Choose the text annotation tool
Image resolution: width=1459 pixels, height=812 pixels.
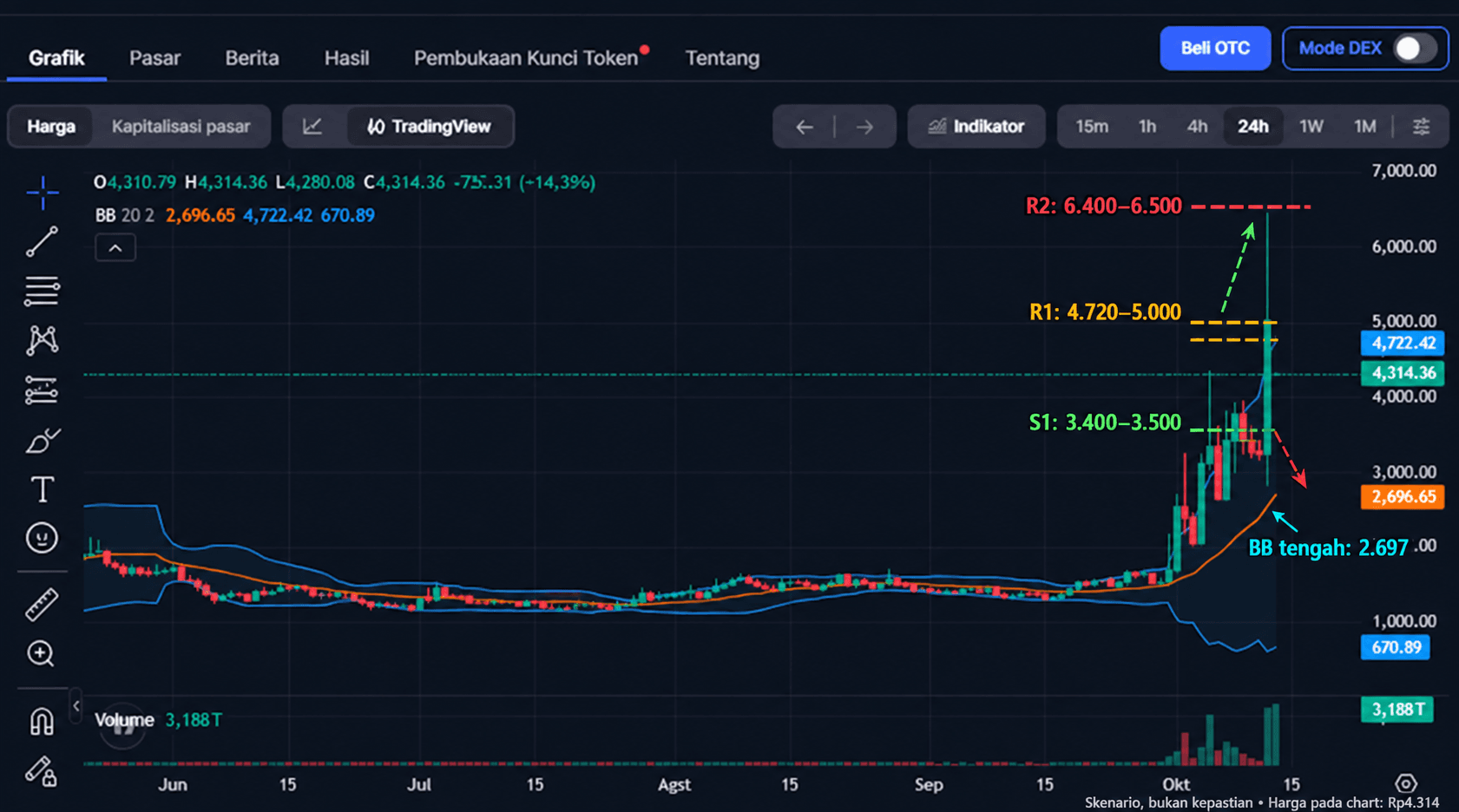click(42, 490)
